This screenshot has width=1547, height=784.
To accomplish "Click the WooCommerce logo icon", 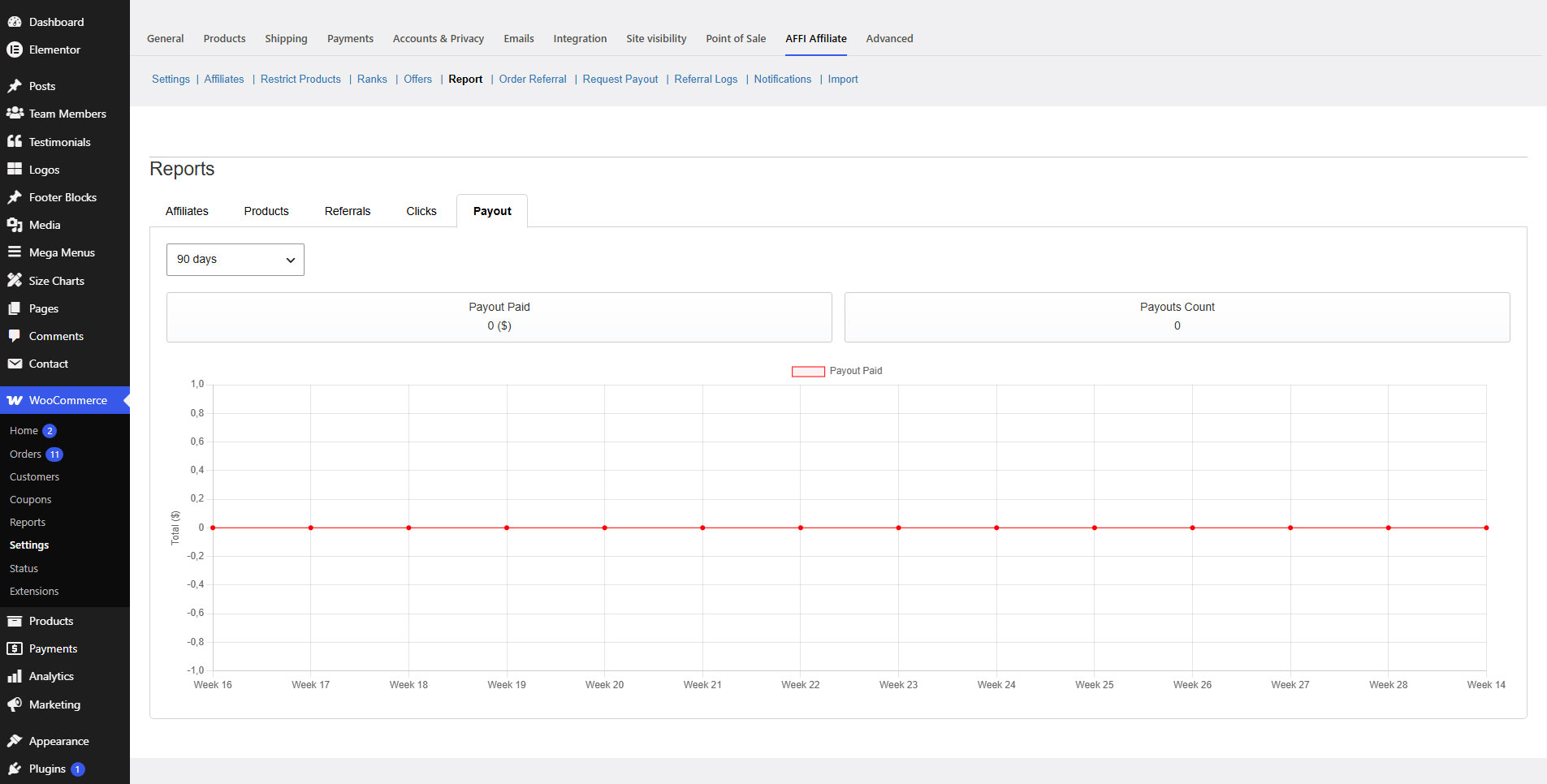I will 15,400.
